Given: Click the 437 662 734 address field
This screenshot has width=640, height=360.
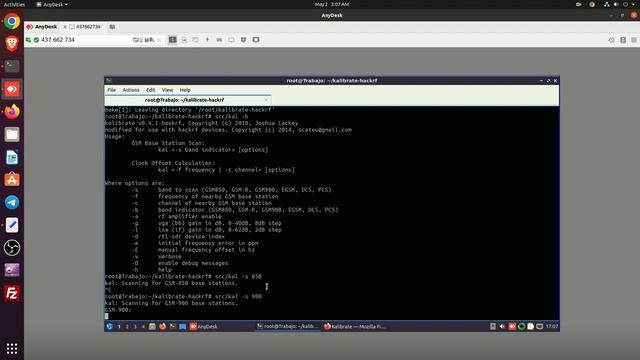Looking at the screenshot, I should 84,40.
